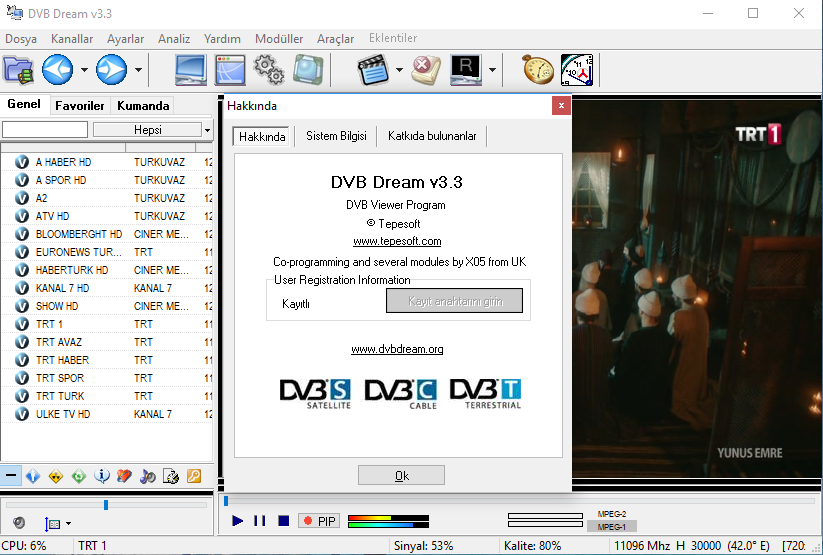Select TRT 1 in channel list

pos(106,324)
